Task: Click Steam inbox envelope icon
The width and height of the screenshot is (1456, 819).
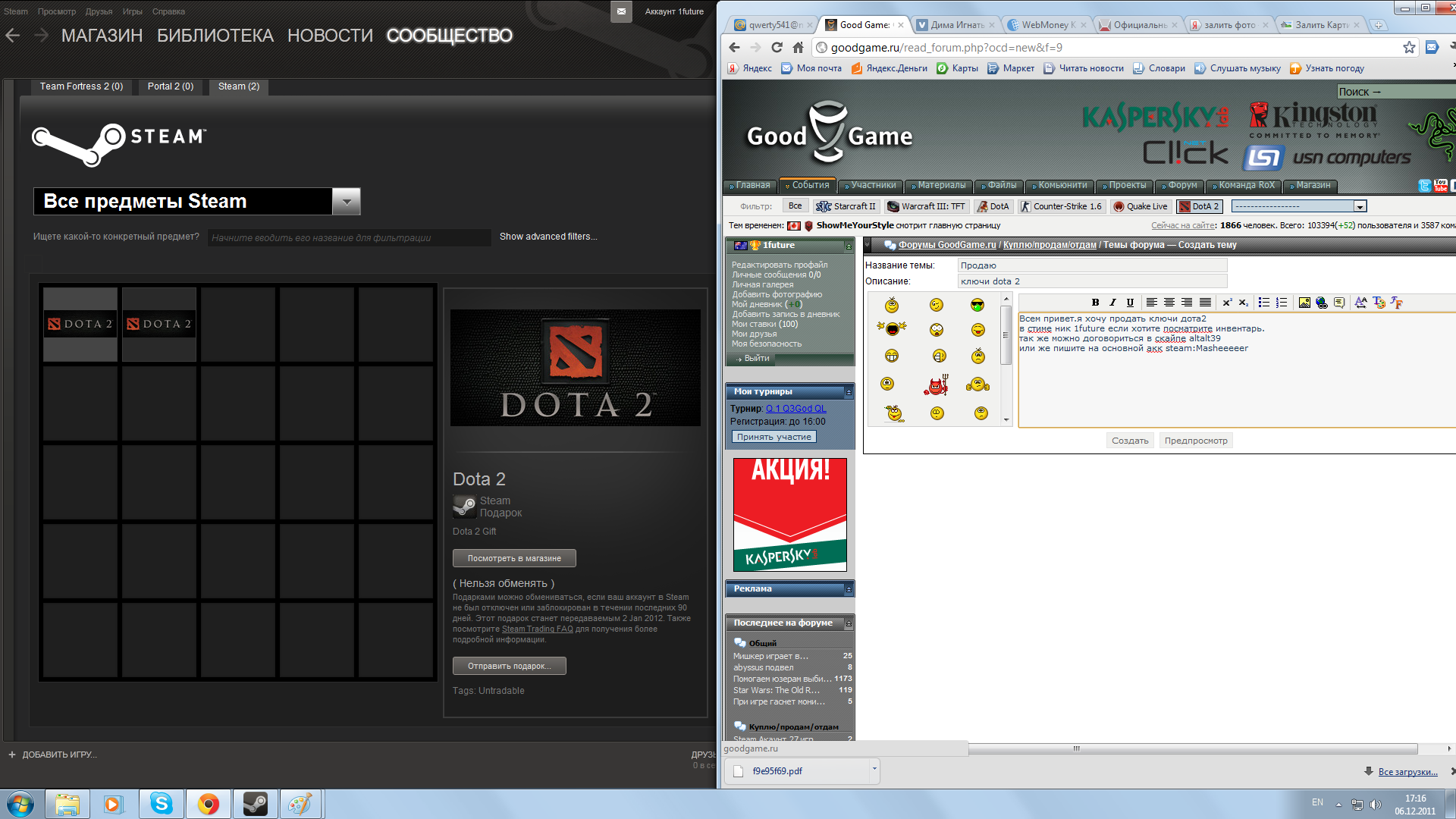Action: tap(621, 11)
